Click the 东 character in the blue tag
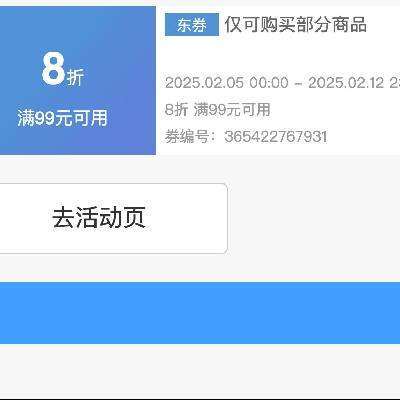Screen dimensions: 400x400 (184, 25)
